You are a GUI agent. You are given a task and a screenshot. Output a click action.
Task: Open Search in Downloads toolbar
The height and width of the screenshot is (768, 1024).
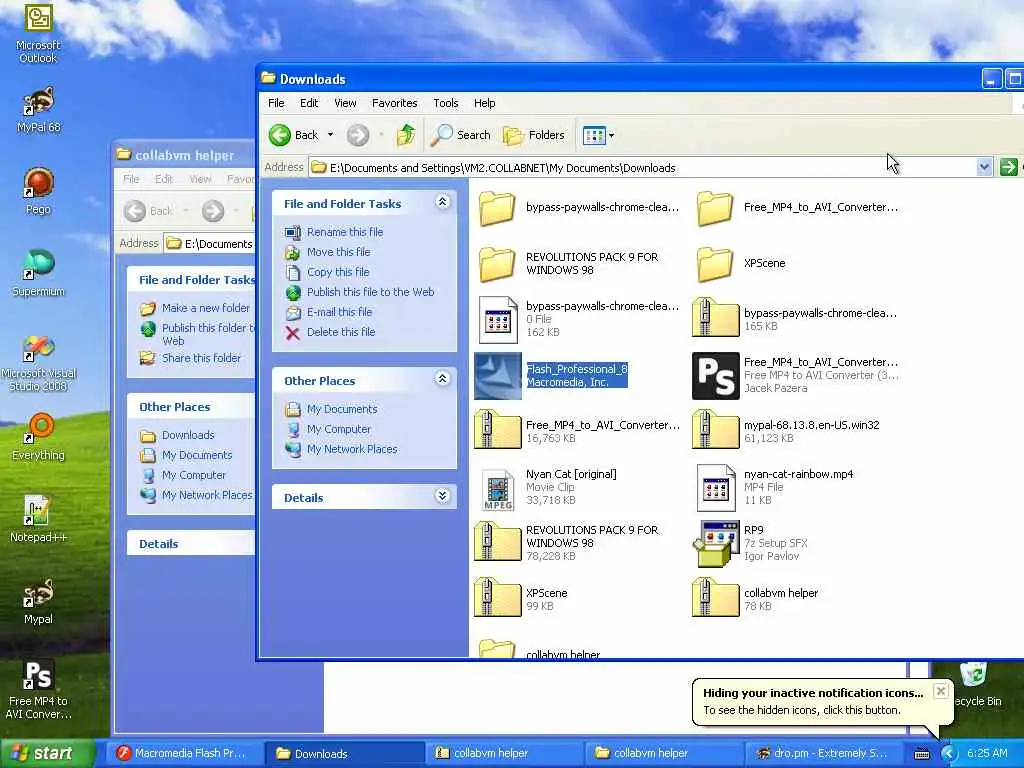tap(461, 135)
